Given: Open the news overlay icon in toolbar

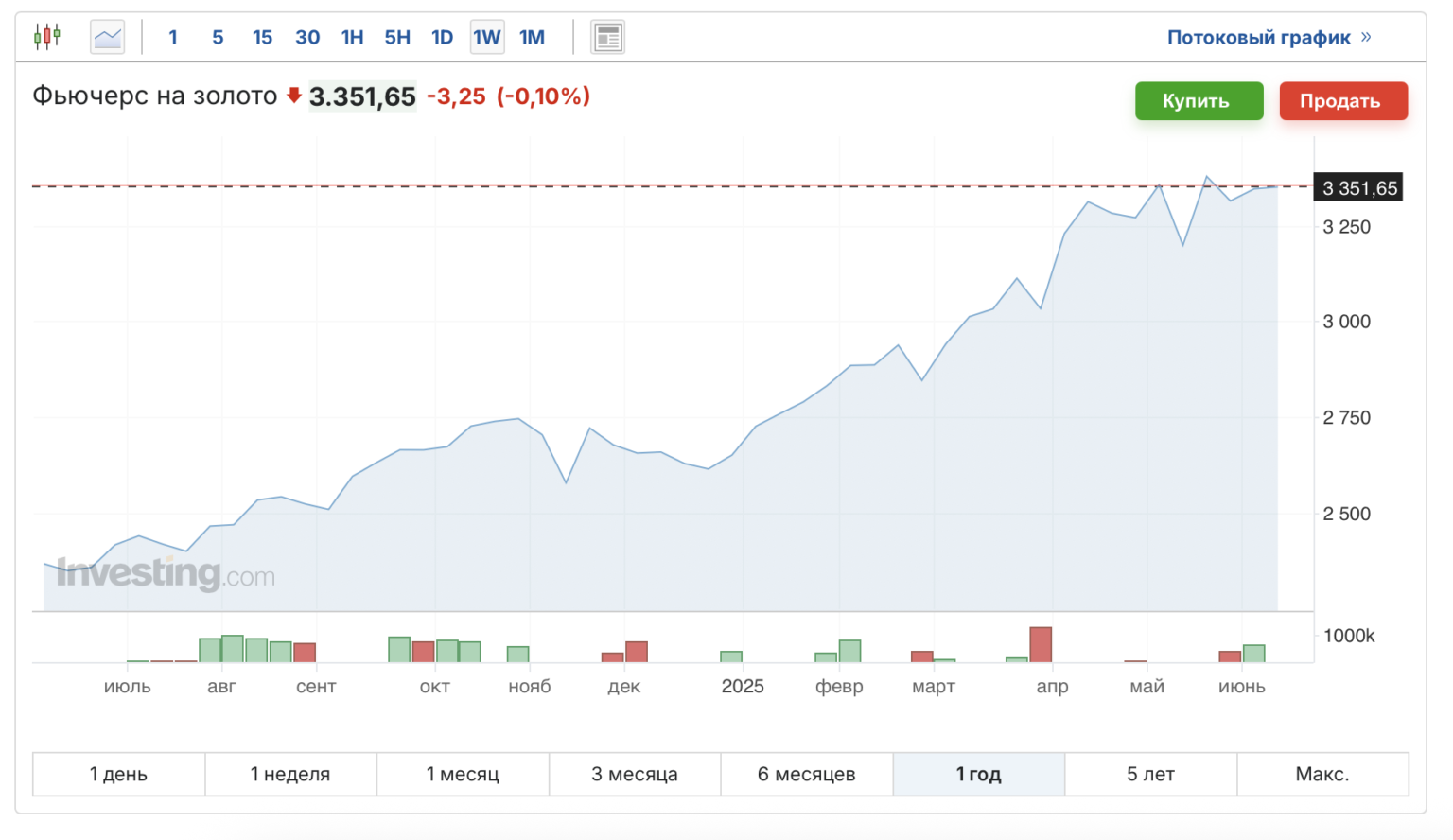Looking at the screenshot, I should pos(607,37).
